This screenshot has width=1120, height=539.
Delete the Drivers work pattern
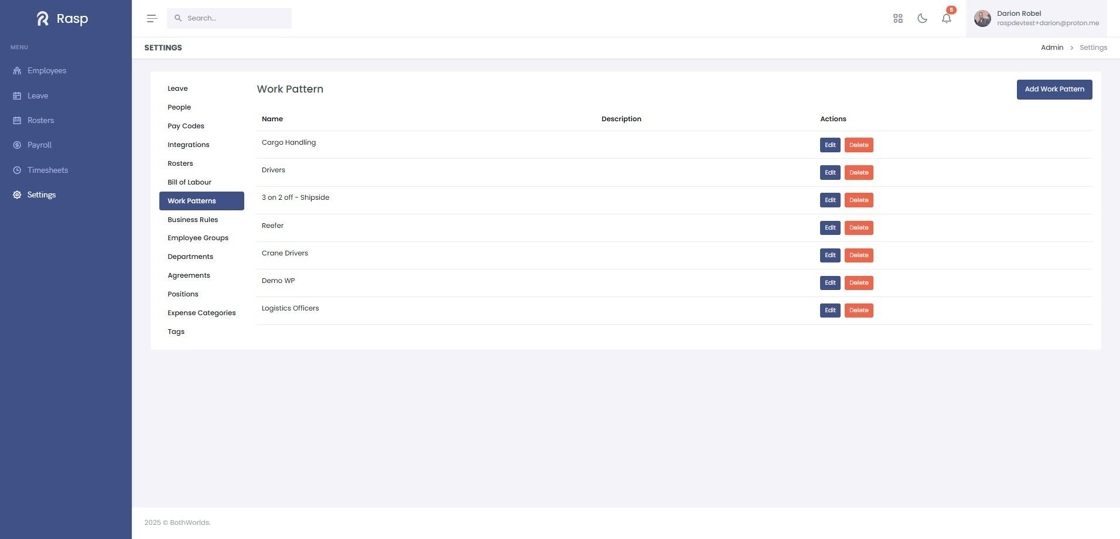pyautogui.click(x=859, y=173)
